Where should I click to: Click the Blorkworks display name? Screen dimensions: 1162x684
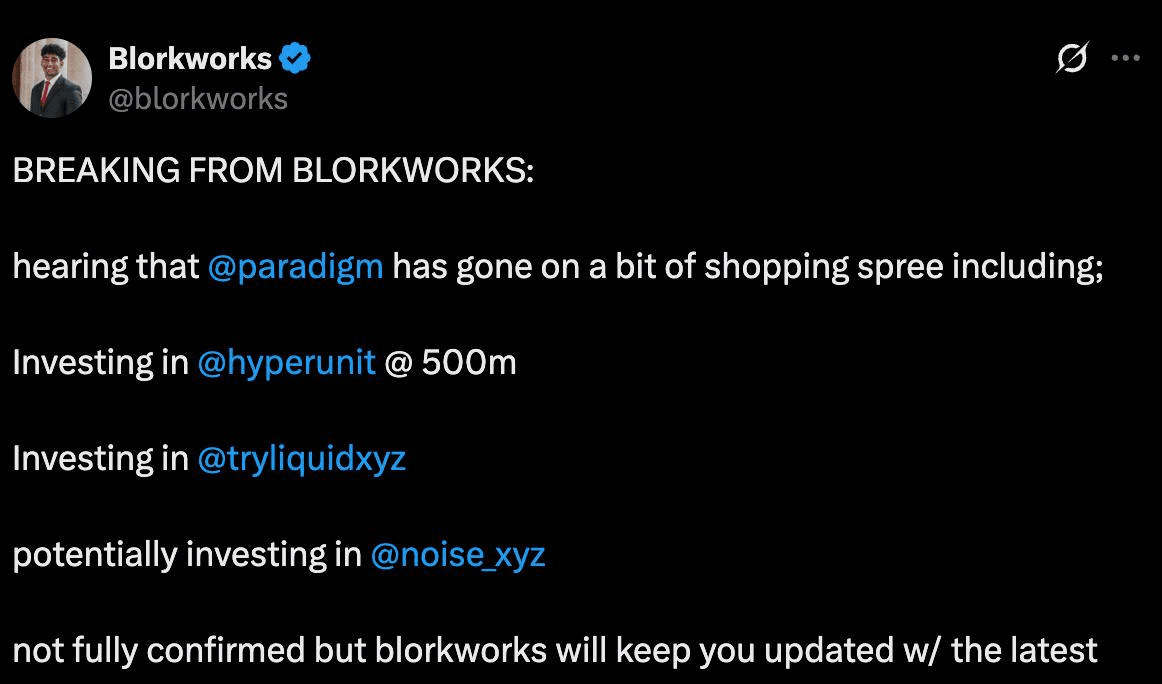[x=190, y=59]
